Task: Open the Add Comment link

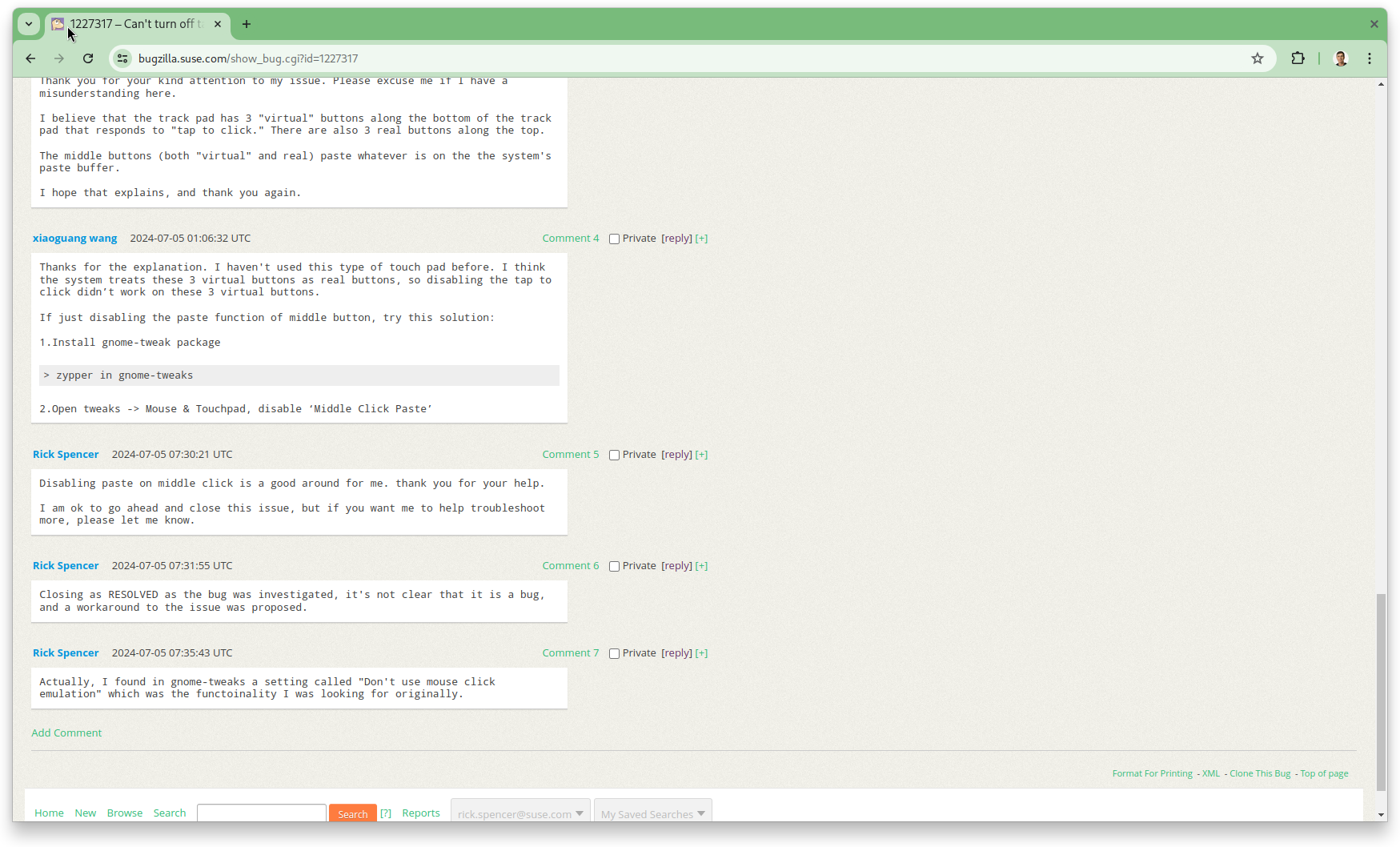Action: [66, 733]
